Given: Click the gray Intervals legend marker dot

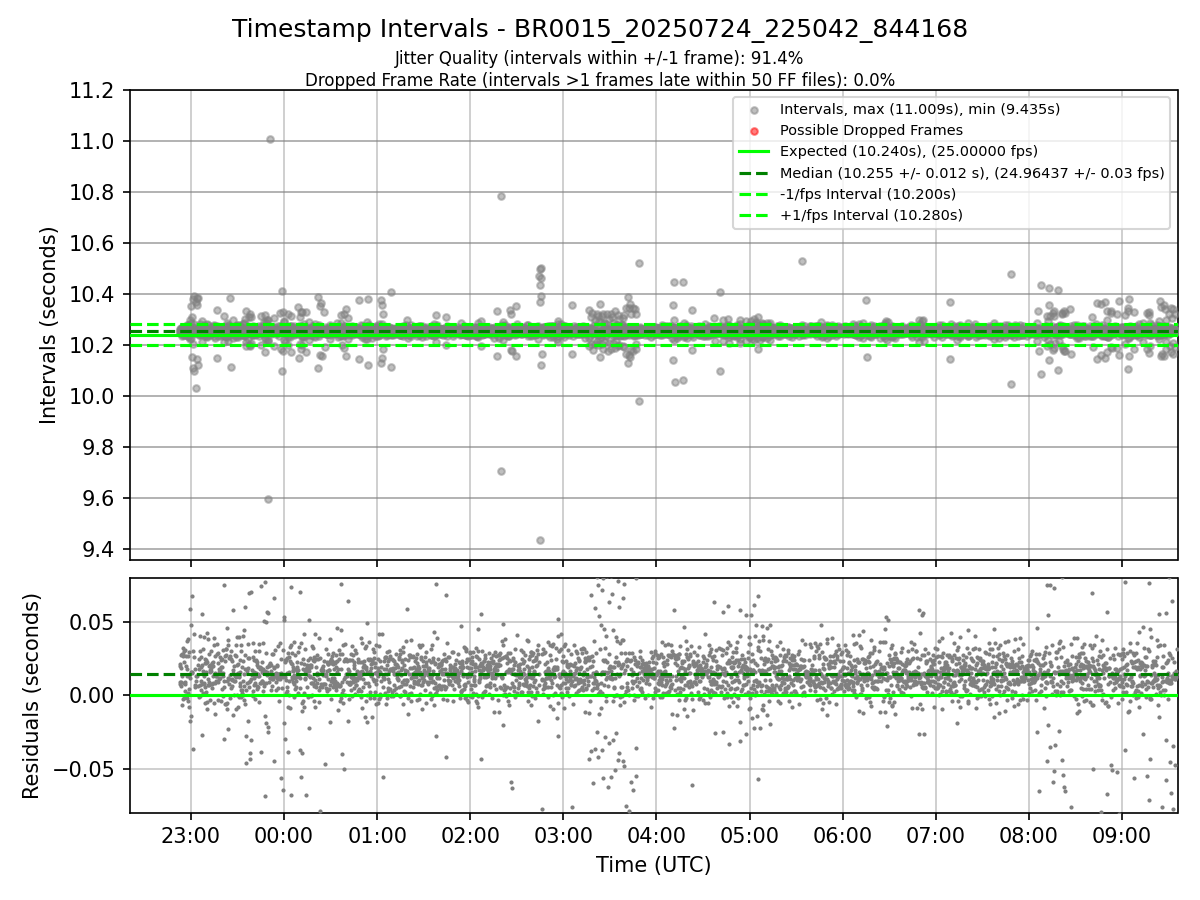Looking at the screenshot, I should pos(754,110).
